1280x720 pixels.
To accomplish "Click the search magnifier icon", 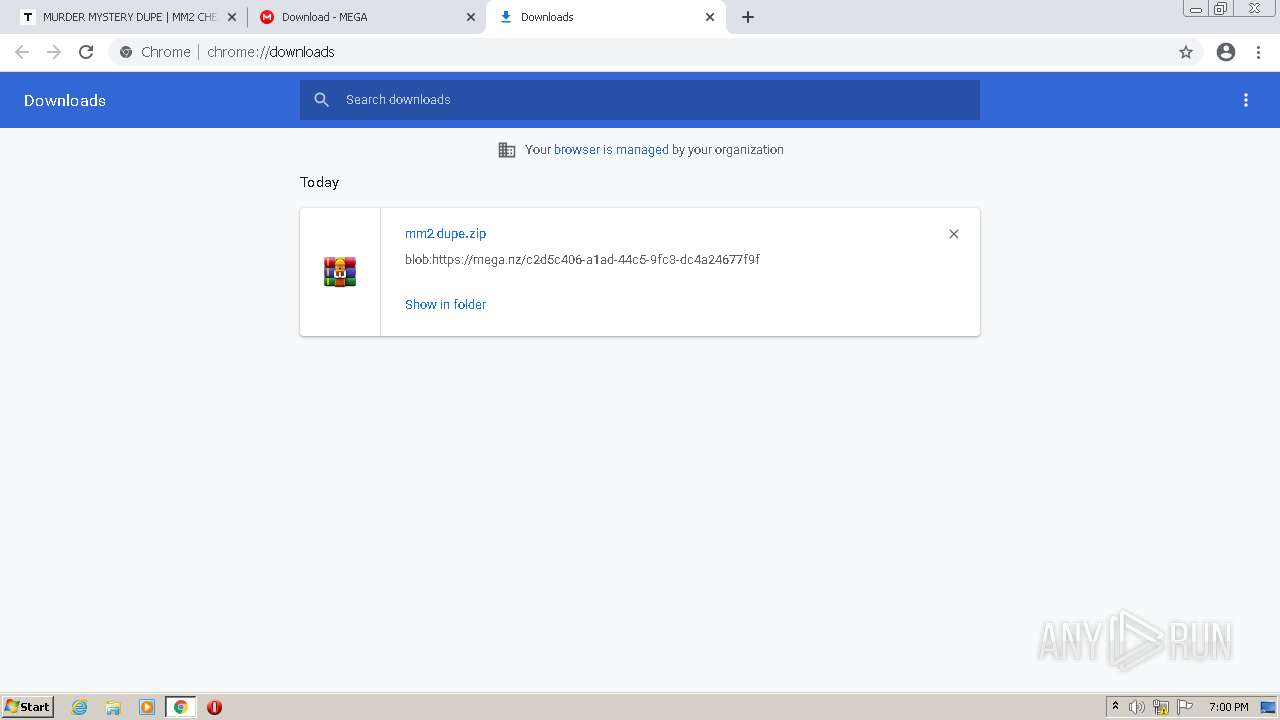I will [322, 100].
